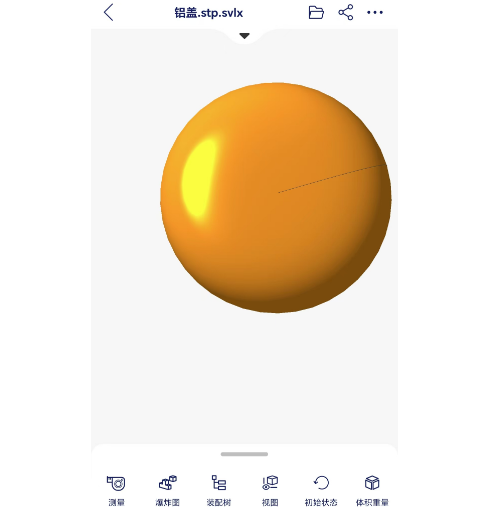The width and height of the screenshot is (502, 509).
Task: Select the measure tool icon
Action: pos(116,483)
